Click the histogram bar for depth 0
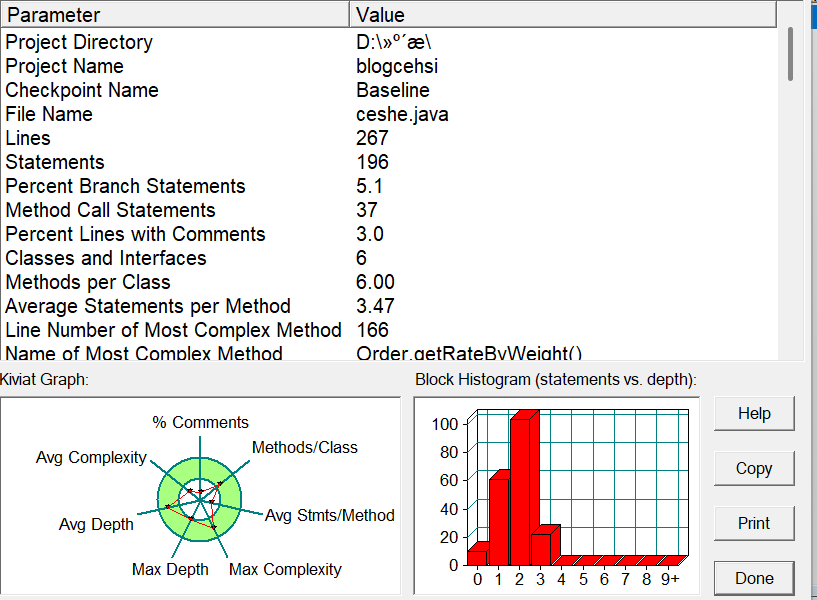 (477, 558)
